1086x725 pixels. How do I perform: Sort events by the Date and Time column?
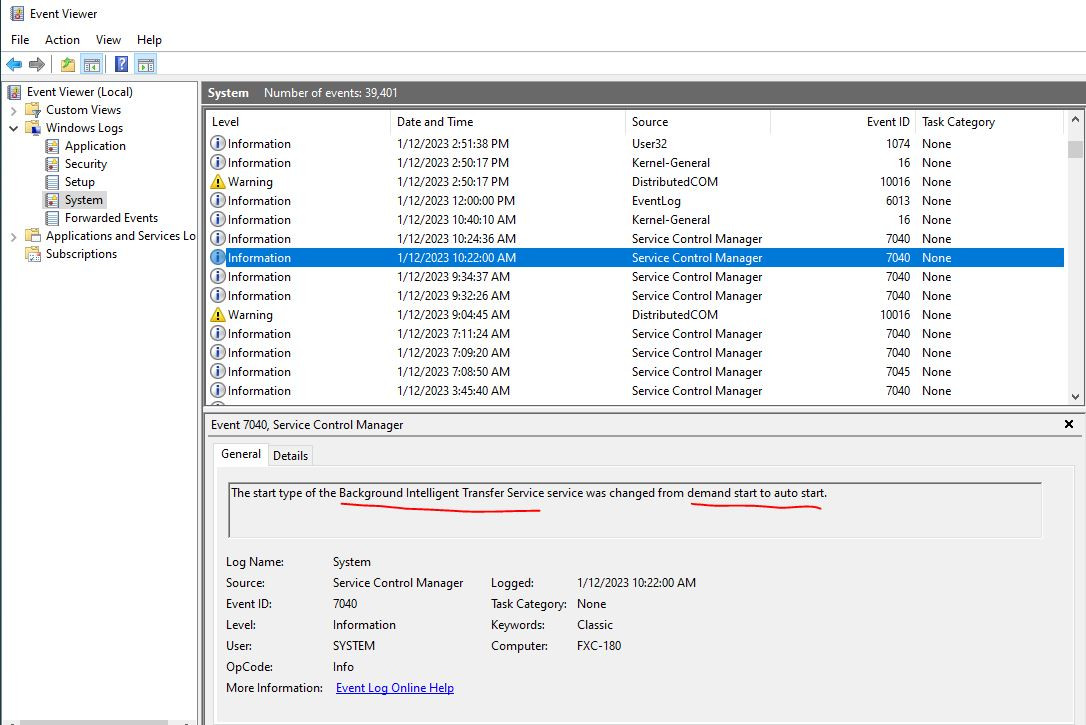437,121
